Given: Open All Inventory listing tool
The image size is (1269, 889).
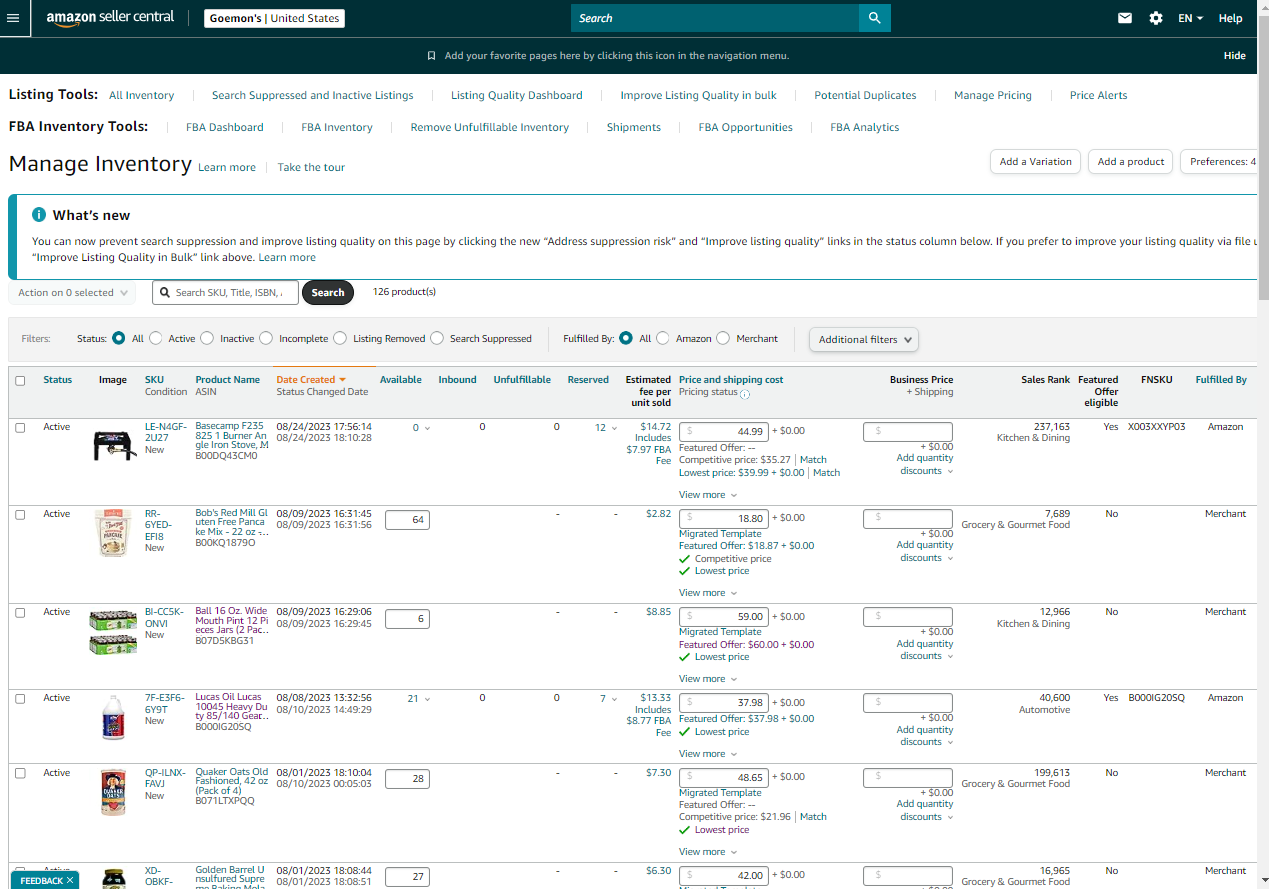Looking at the screenshot, I should coord(141,95).
